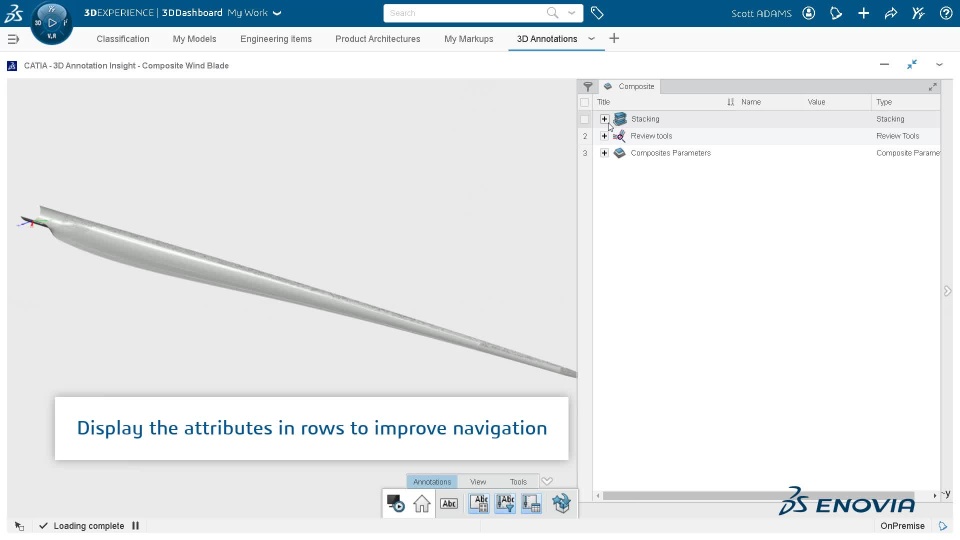
Task: Pause loading via the pause icon
Action: [136, 525]
